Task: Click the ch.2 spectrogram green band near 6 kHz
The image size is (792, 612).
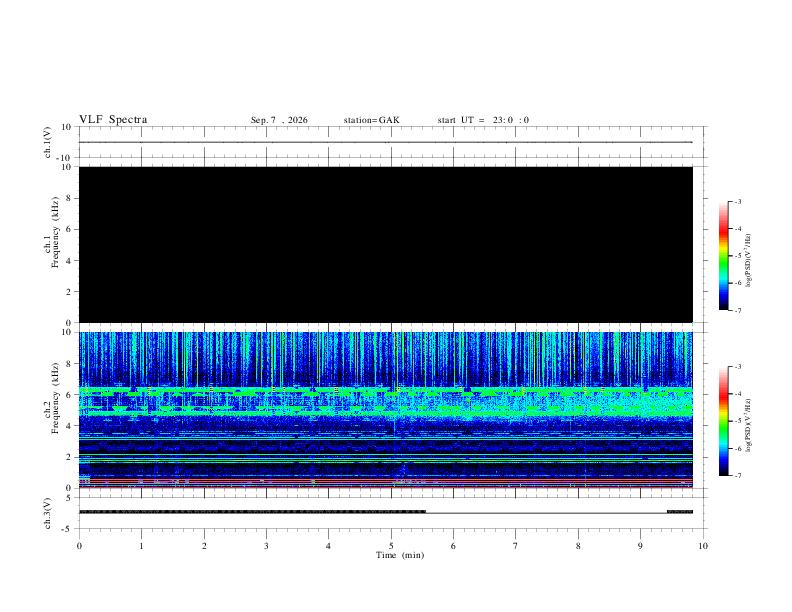Action: point(386,390)
